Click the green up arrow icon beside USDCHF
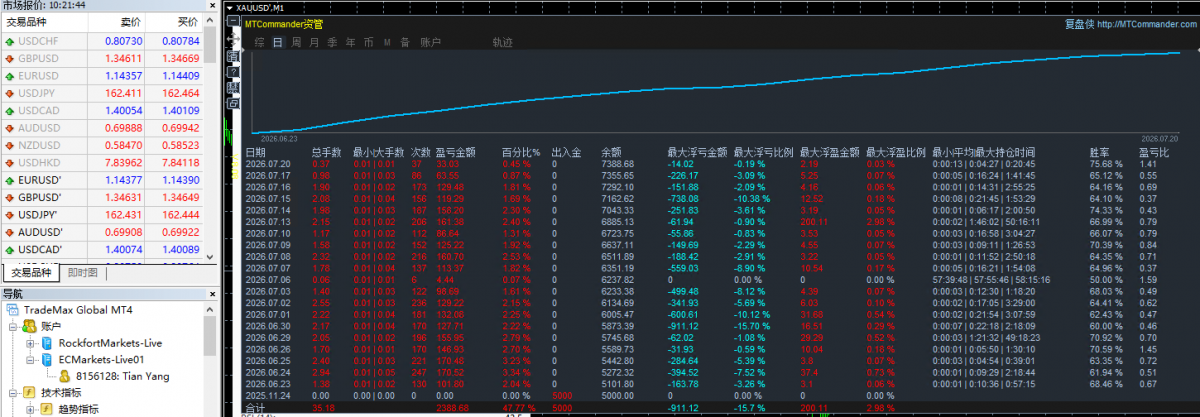 pyautogui.click(x=9, y=41)
